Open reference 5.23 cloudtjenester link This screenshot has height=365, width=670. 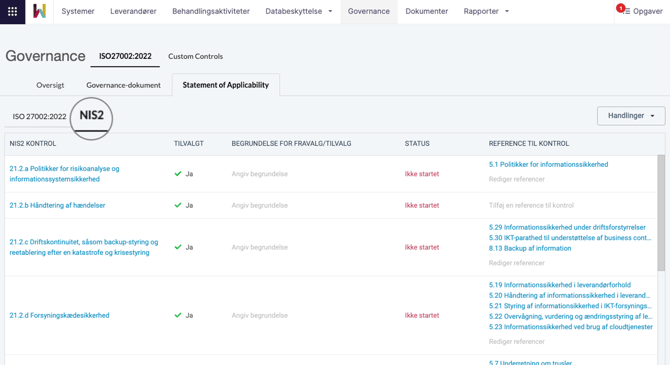coord(571,327)
